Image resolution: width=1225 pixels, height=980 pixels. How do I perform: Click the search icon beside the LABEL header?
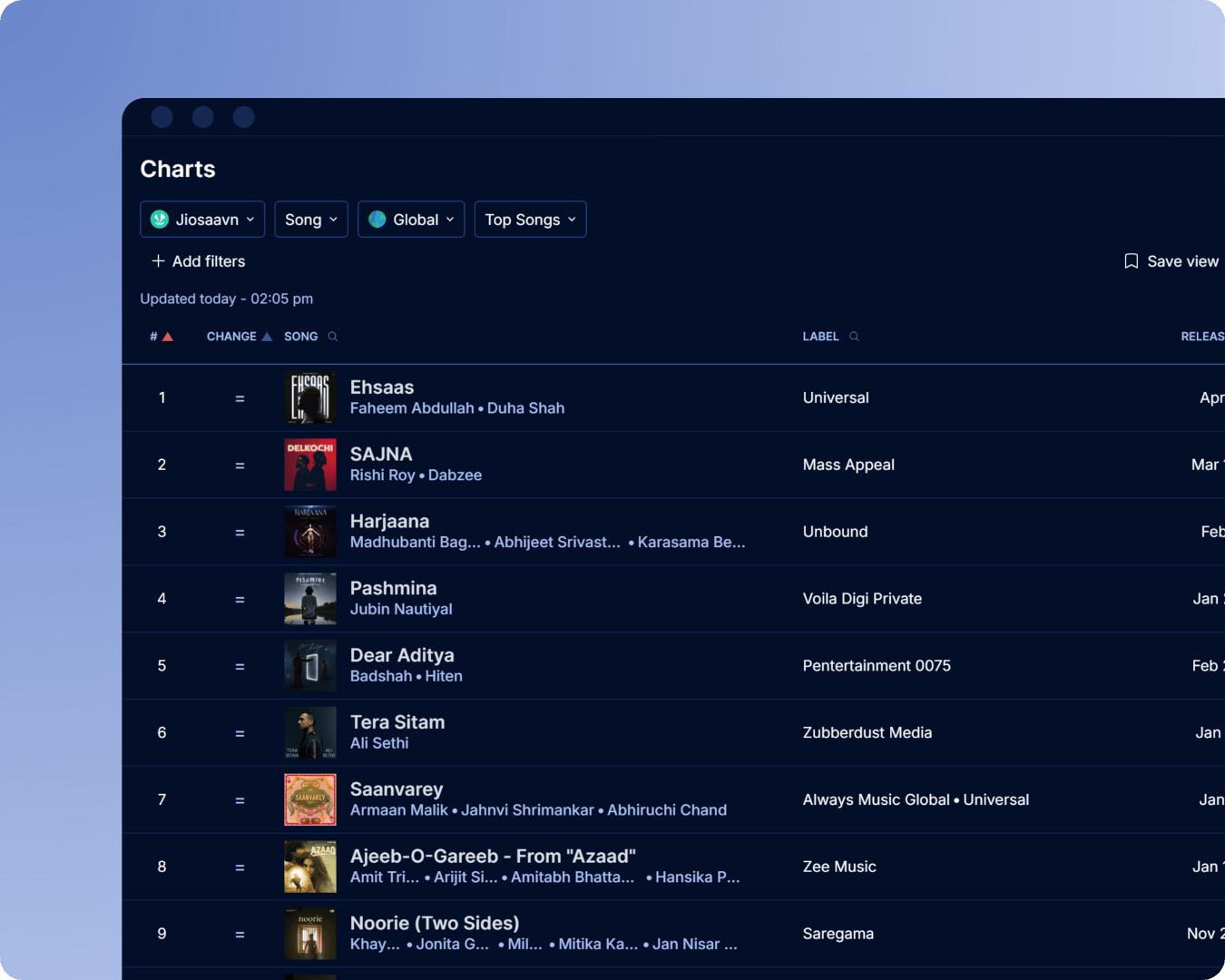click(x=853, y=336)
